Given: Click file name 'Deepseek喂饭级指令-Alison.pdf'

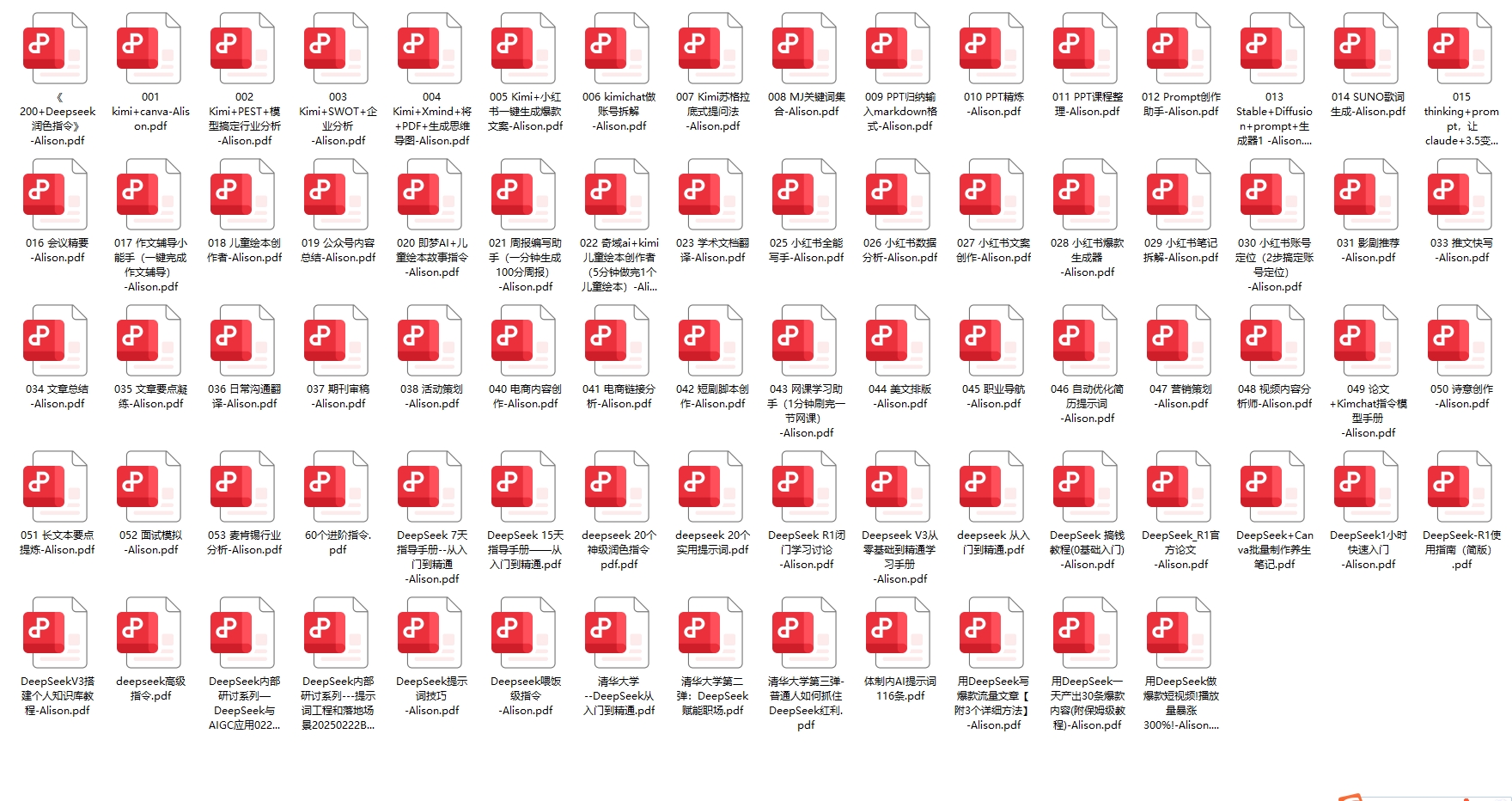Looking at the screenshot, I should click(x=526, y=695).
